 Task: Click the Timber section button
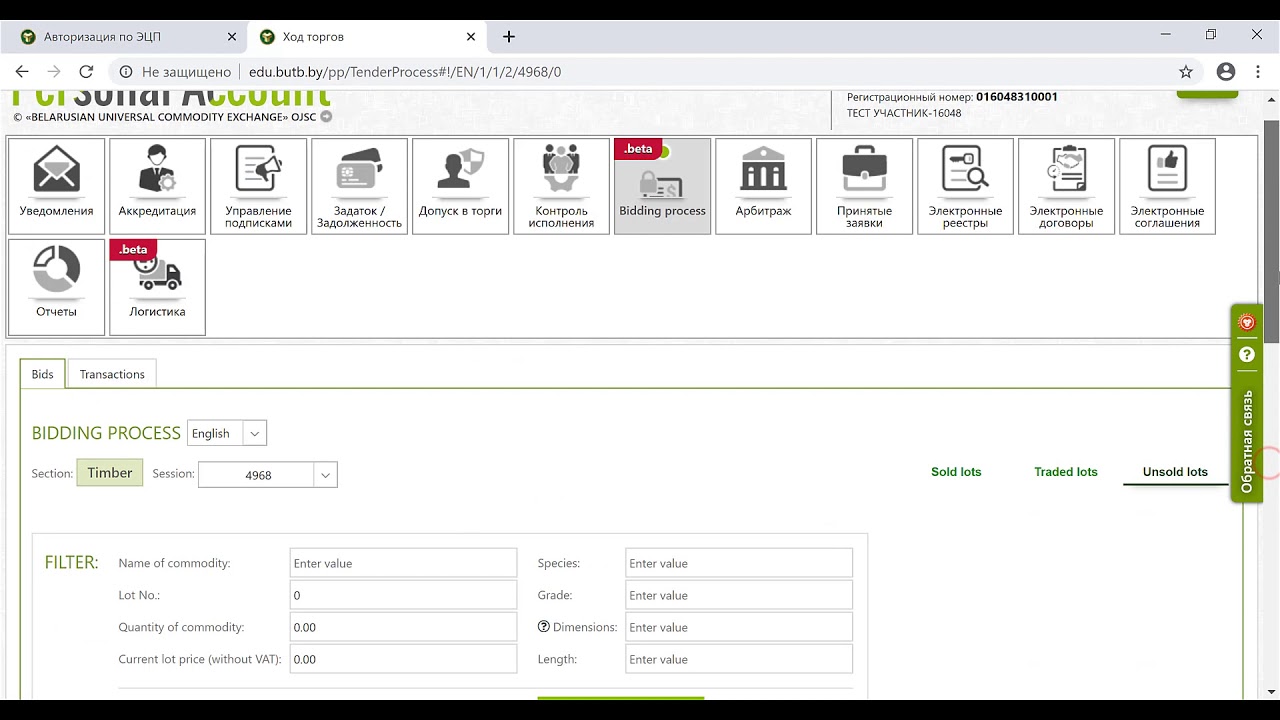(110, 473)
